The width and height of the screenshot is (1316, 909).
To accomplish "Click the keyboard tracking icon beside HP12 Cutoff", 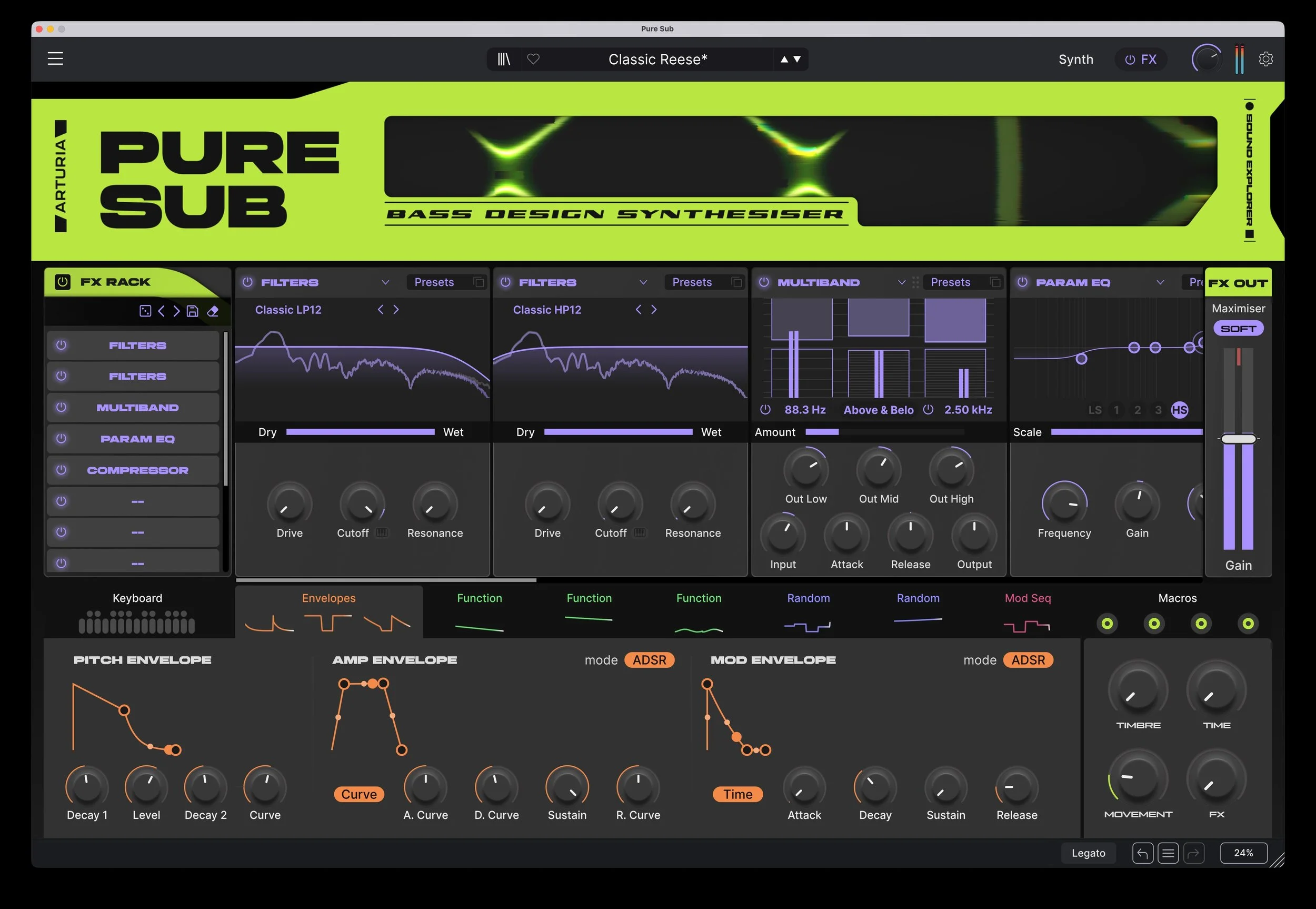I will coord(640,532).
